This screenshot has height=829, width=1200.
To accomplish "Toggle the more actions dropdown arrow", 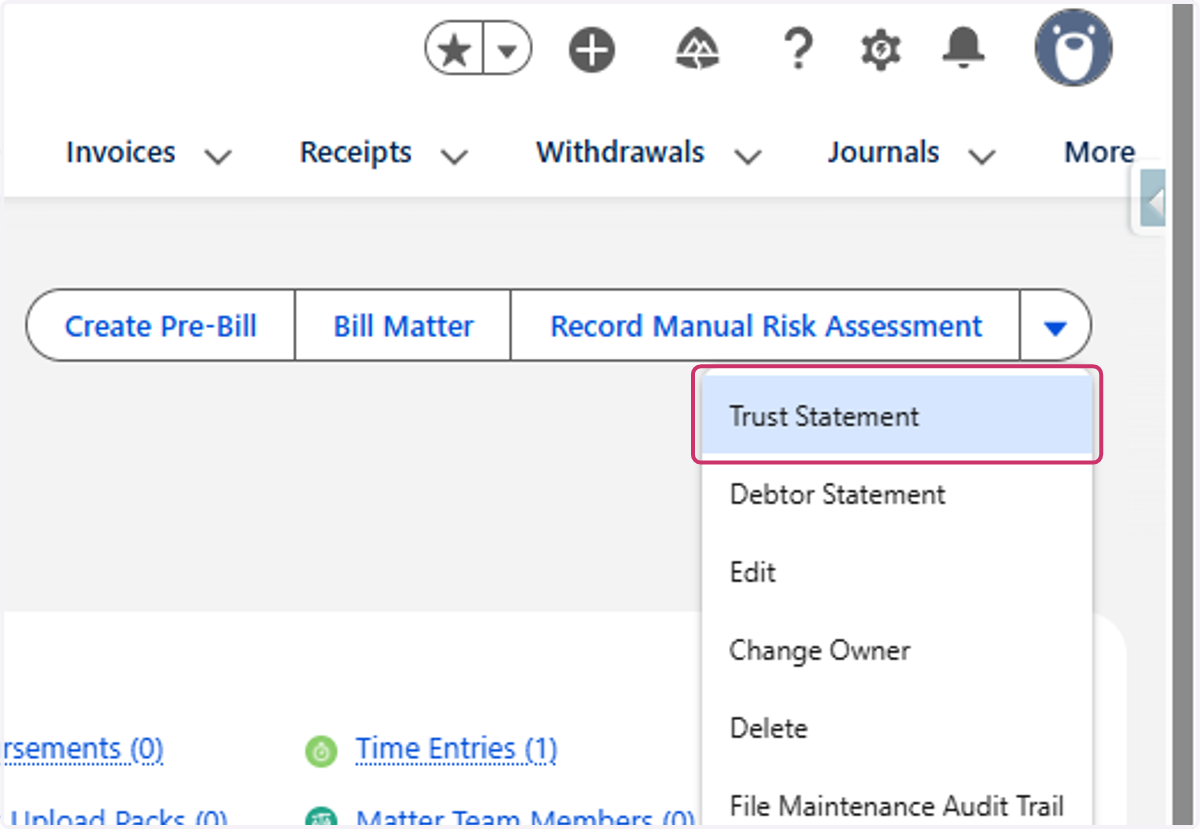I will (x=1055, y=326).
